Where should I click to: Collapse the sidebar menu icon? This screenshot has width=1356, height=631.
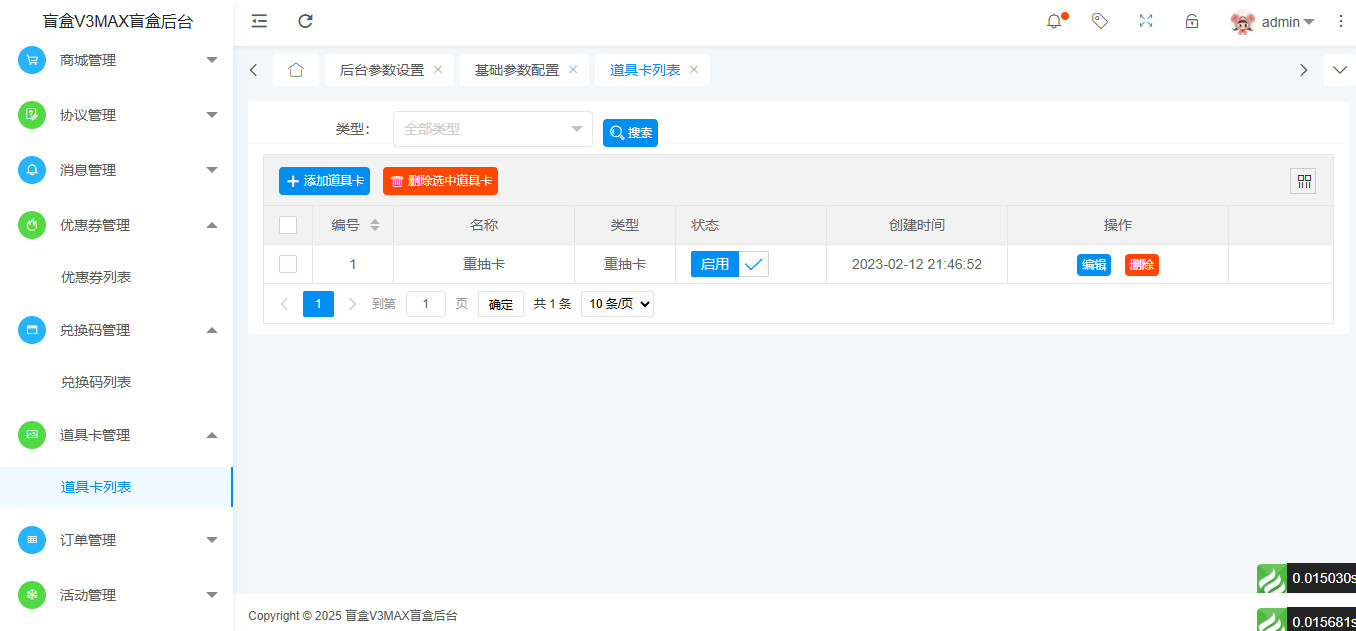(x=259, y=21)
